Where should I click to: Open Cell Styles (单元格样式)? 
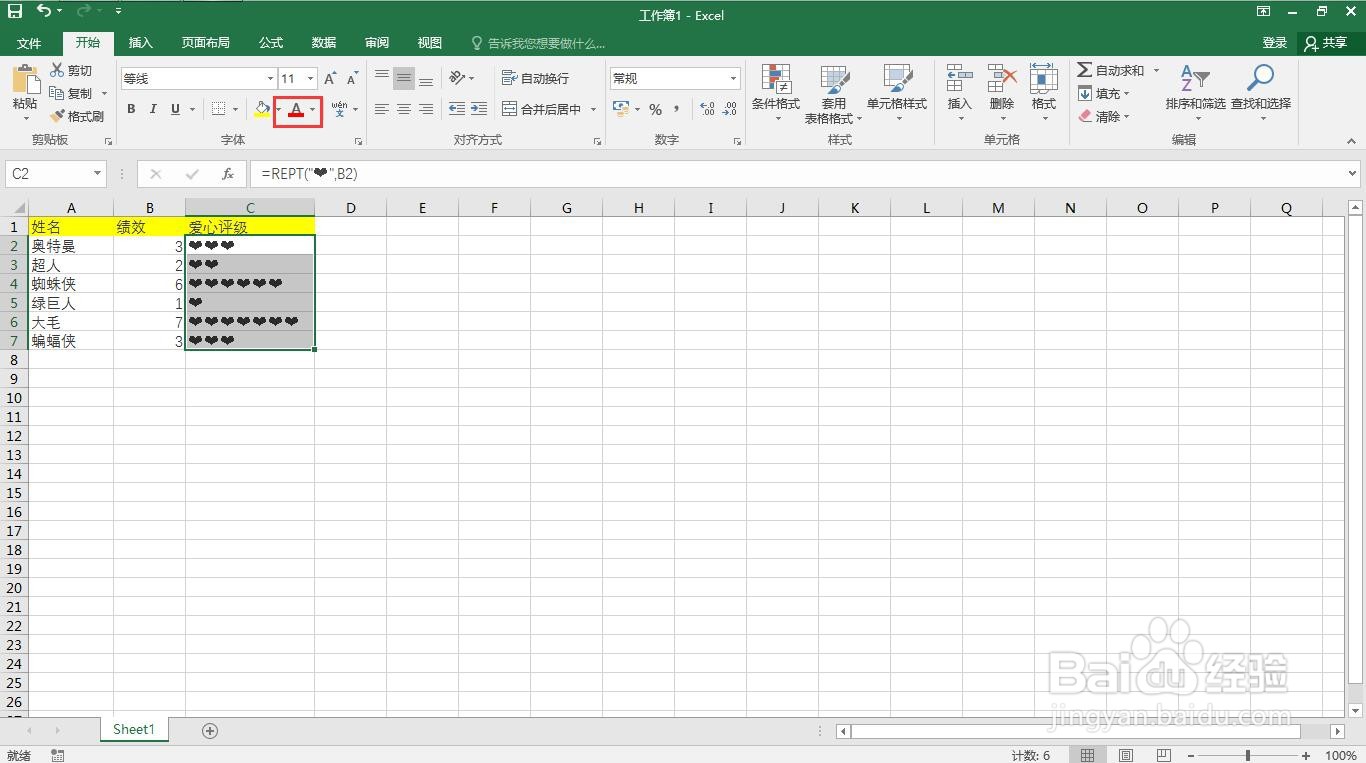tap(897, 92)
